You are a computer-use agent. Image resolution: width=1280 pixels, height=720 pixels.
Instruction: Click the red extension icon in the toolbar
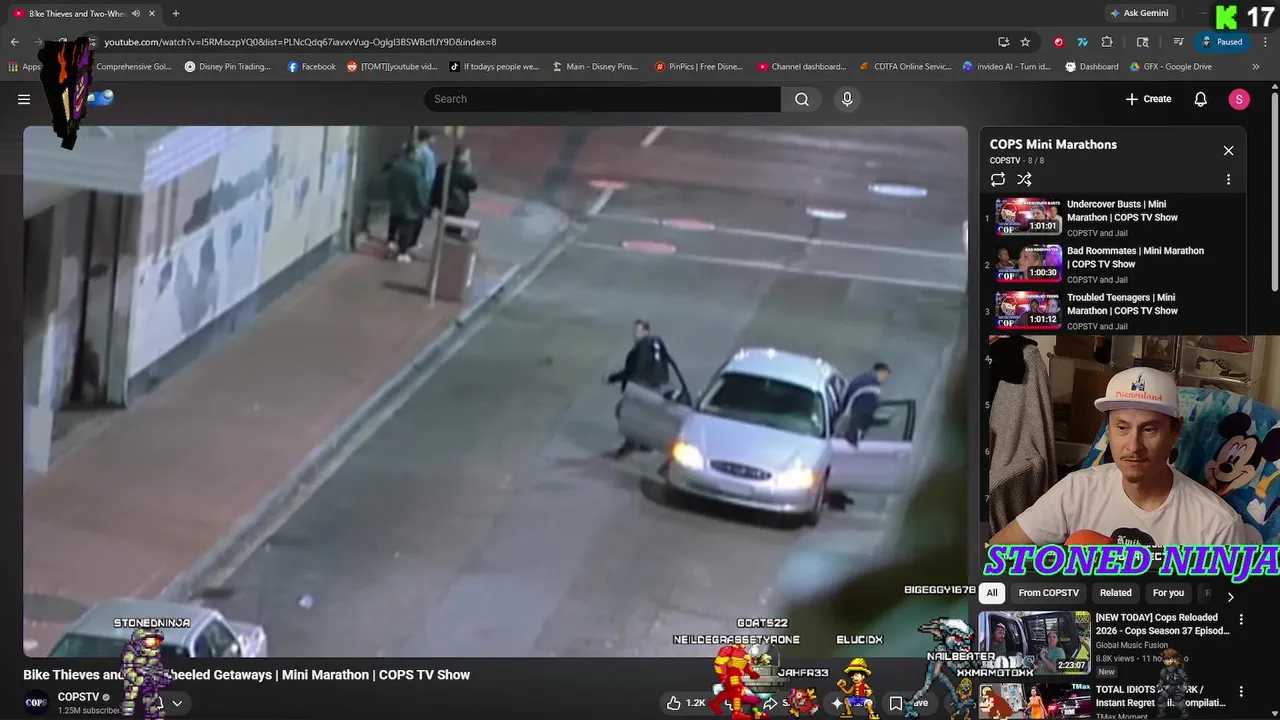coord(1058,42)
